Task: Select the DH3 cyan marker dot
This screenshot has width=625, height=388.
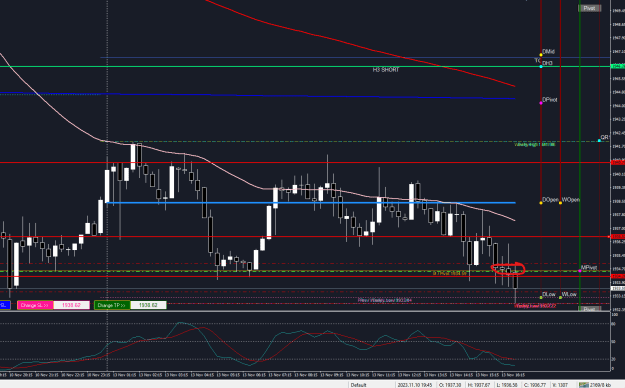Action: 541,67
